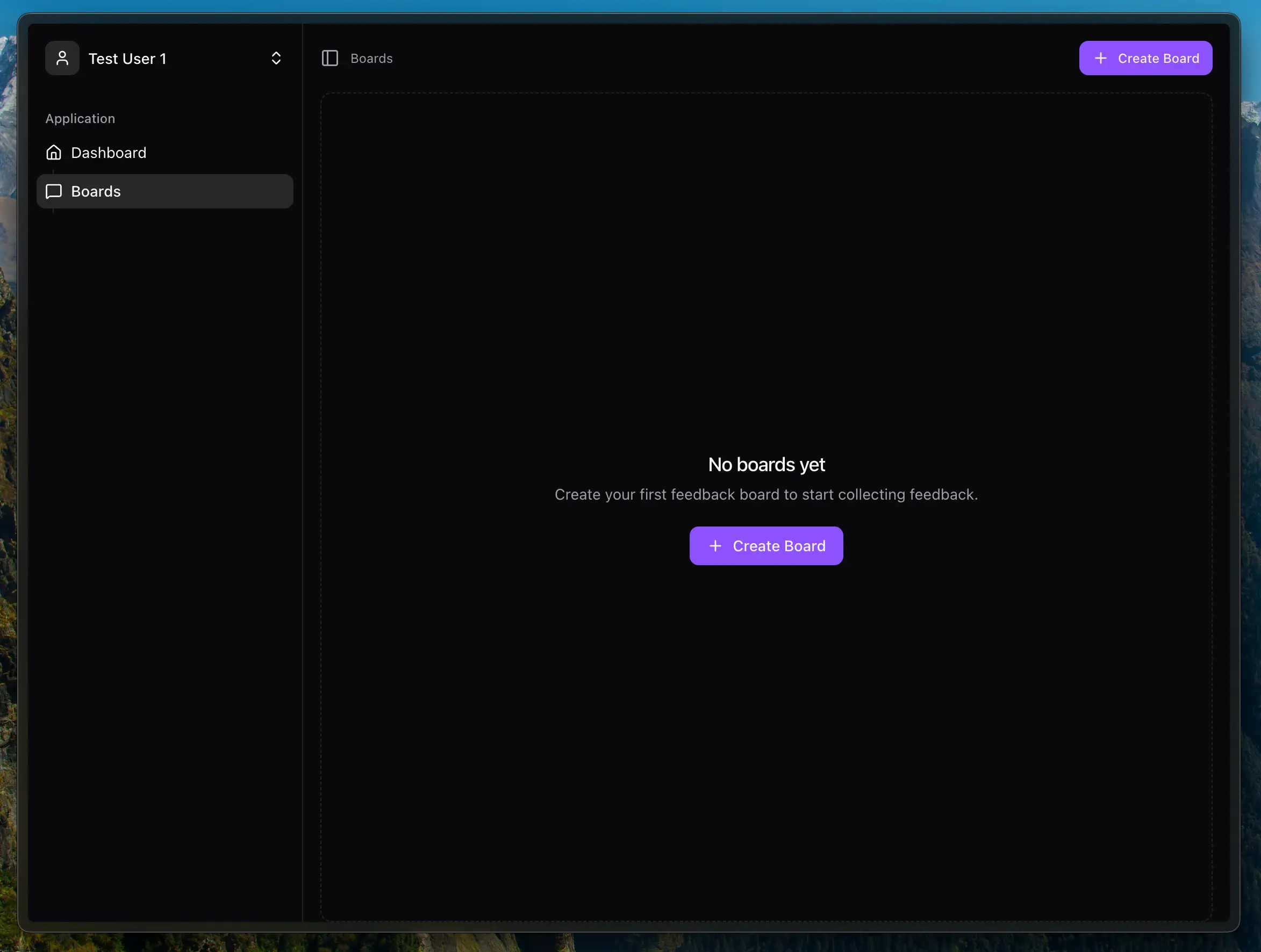Expand the user switcher up-down chevron
1261x952 pixels.
point(276,58)
